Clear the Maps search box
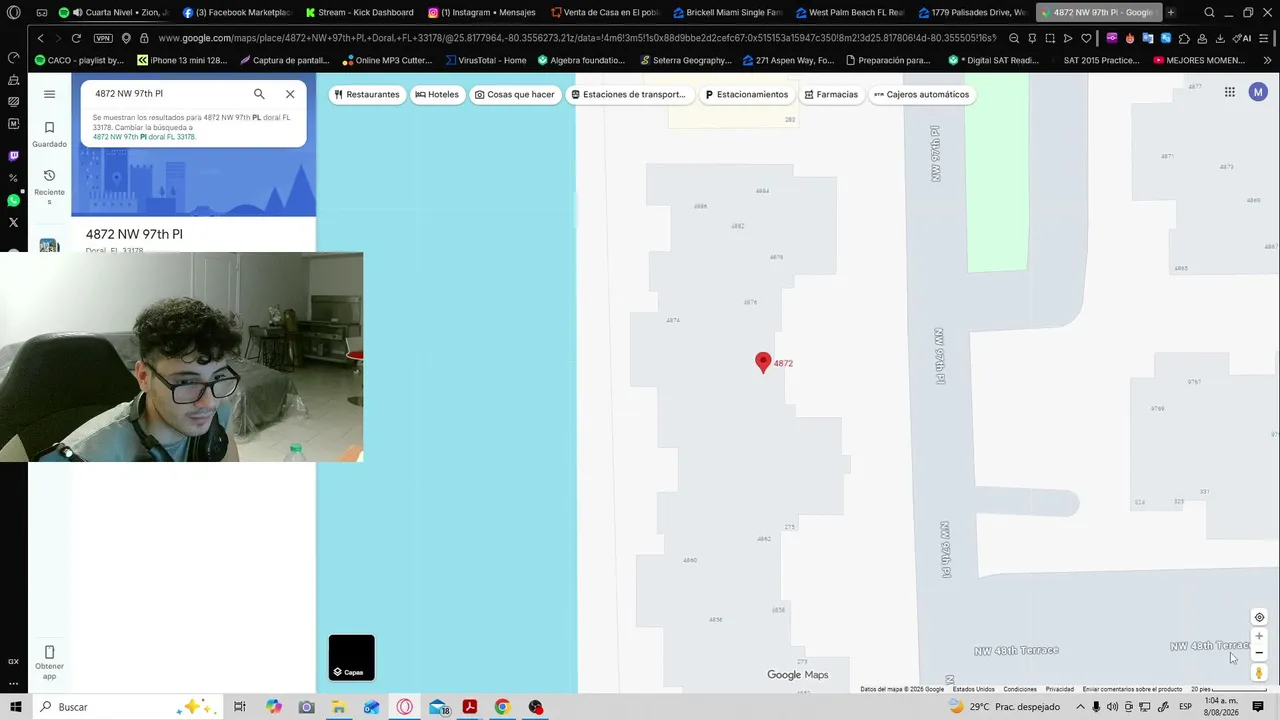Viewport: 1280px width, 720px height. coord(290,94)
